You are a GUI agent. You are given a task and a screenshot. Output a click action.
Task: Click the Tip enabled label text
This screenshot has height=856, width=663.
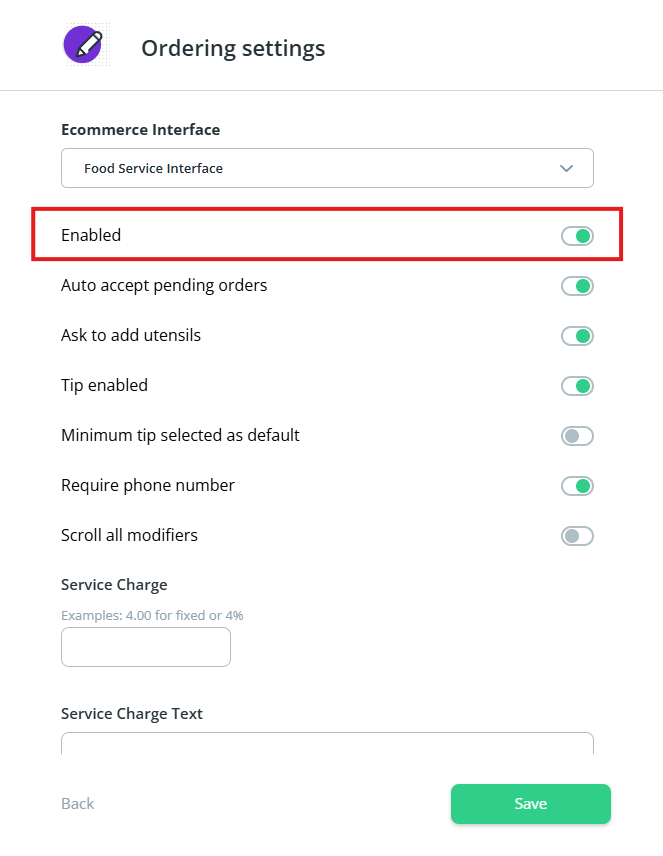104,386
